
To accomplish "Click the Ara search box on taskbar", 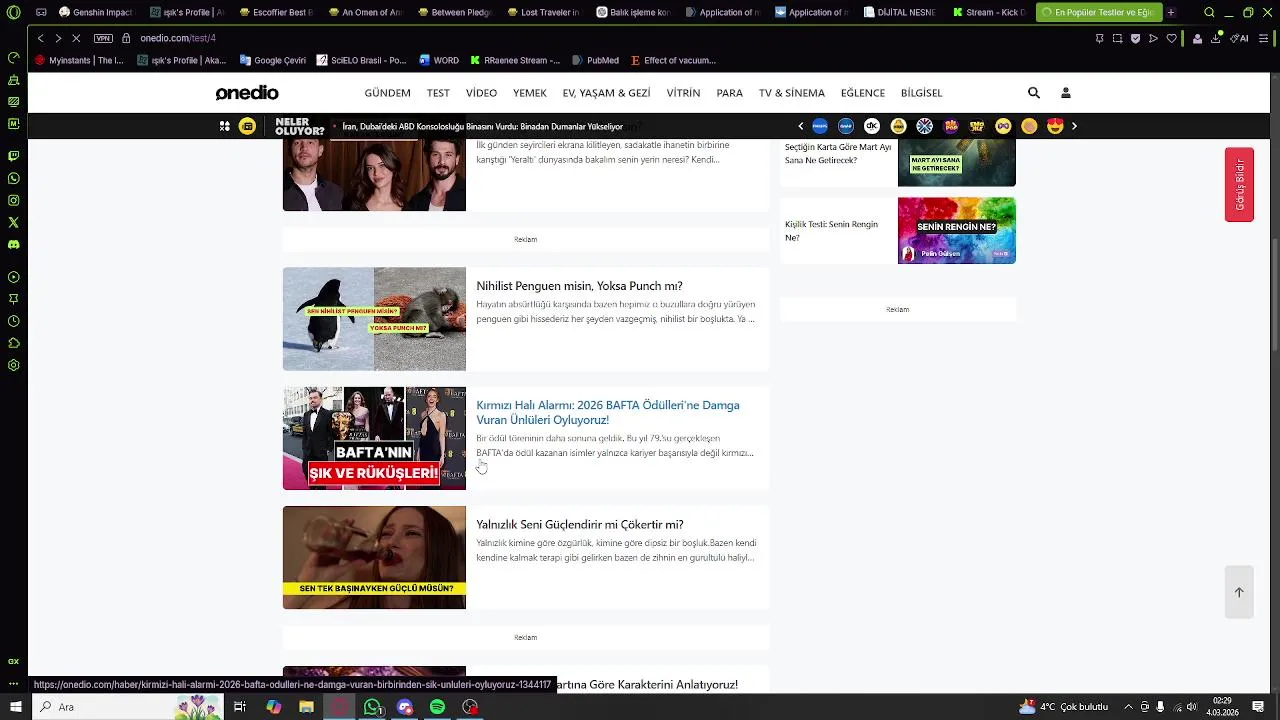I will coord(128,707).
